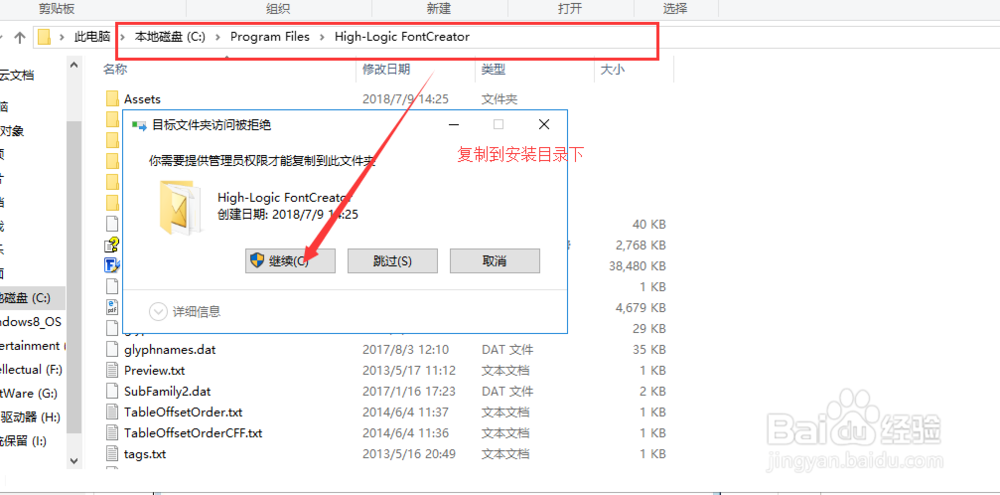
Task: Close the 目标文件夹访问被拒绝 dialog
Action: point(543,124)
